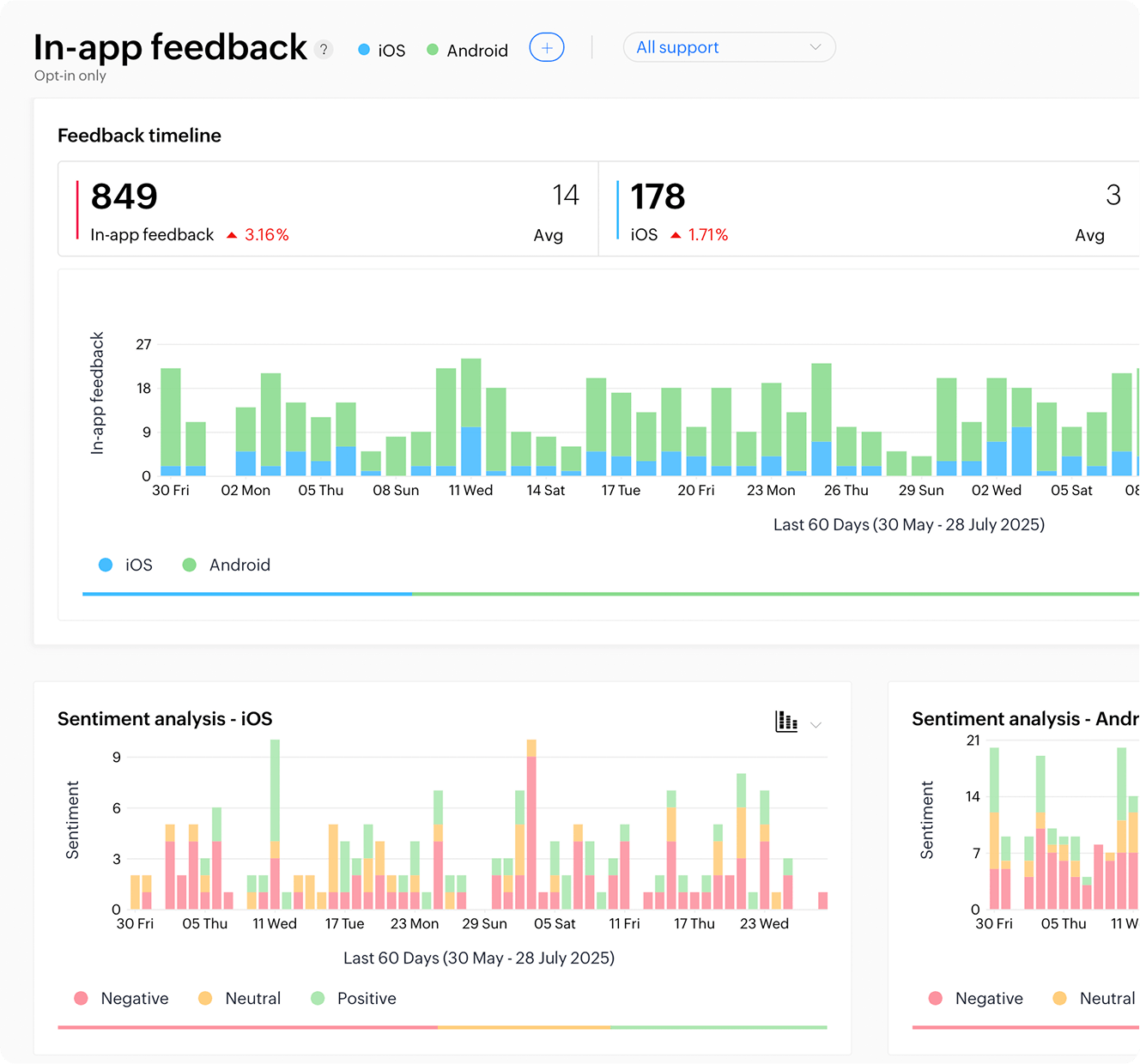Select the Sentiment analysis - iOS panel title
1140x1064 pixels.
[x=165, y=718]
